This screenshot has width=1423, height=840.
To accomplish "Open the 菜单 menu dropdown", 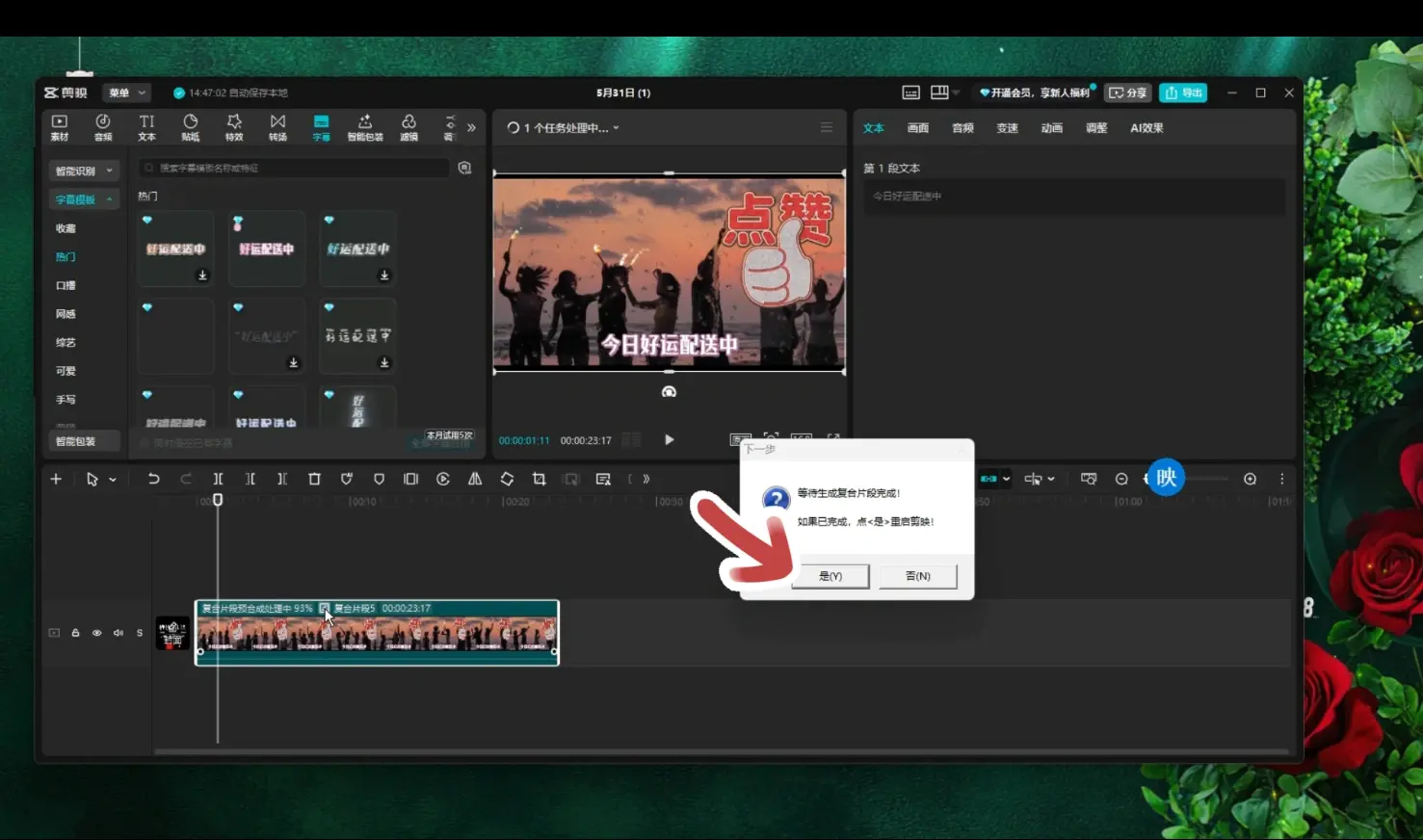I will [x=126, y=92].
